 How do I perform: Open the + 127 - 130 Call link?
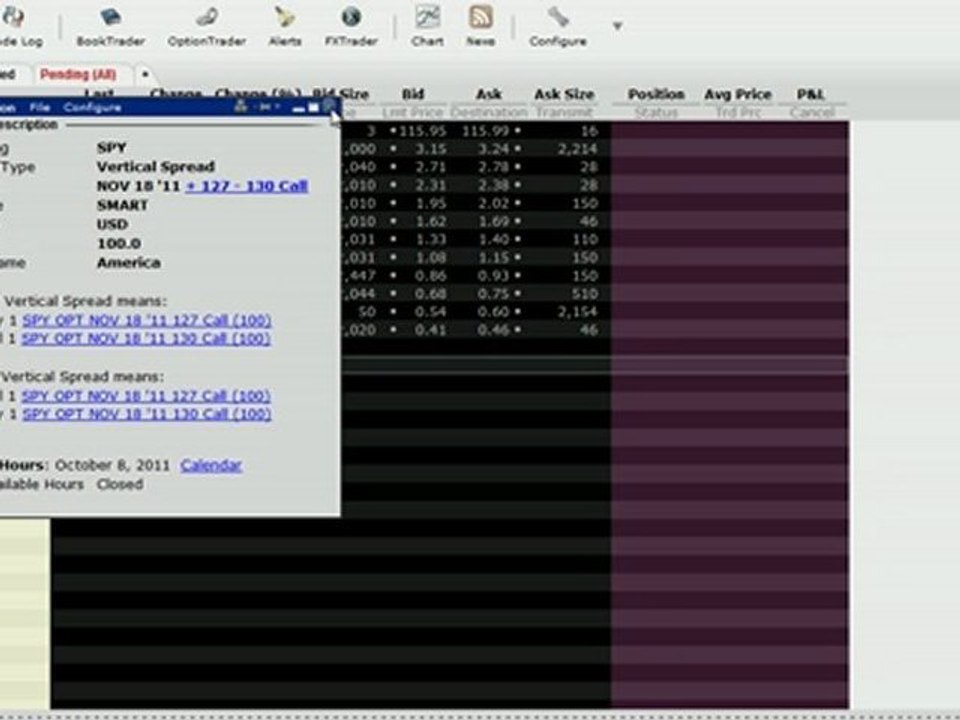pos(246,186)
